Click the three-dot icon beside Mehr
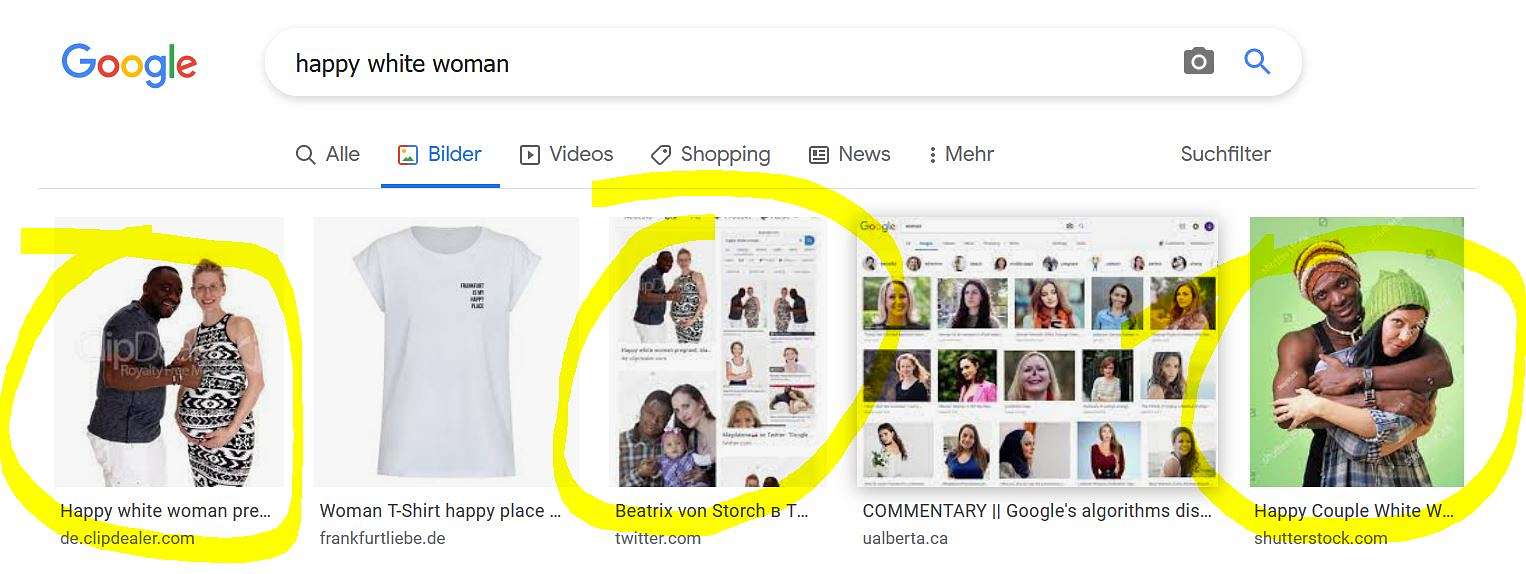 tap(932, 155)
